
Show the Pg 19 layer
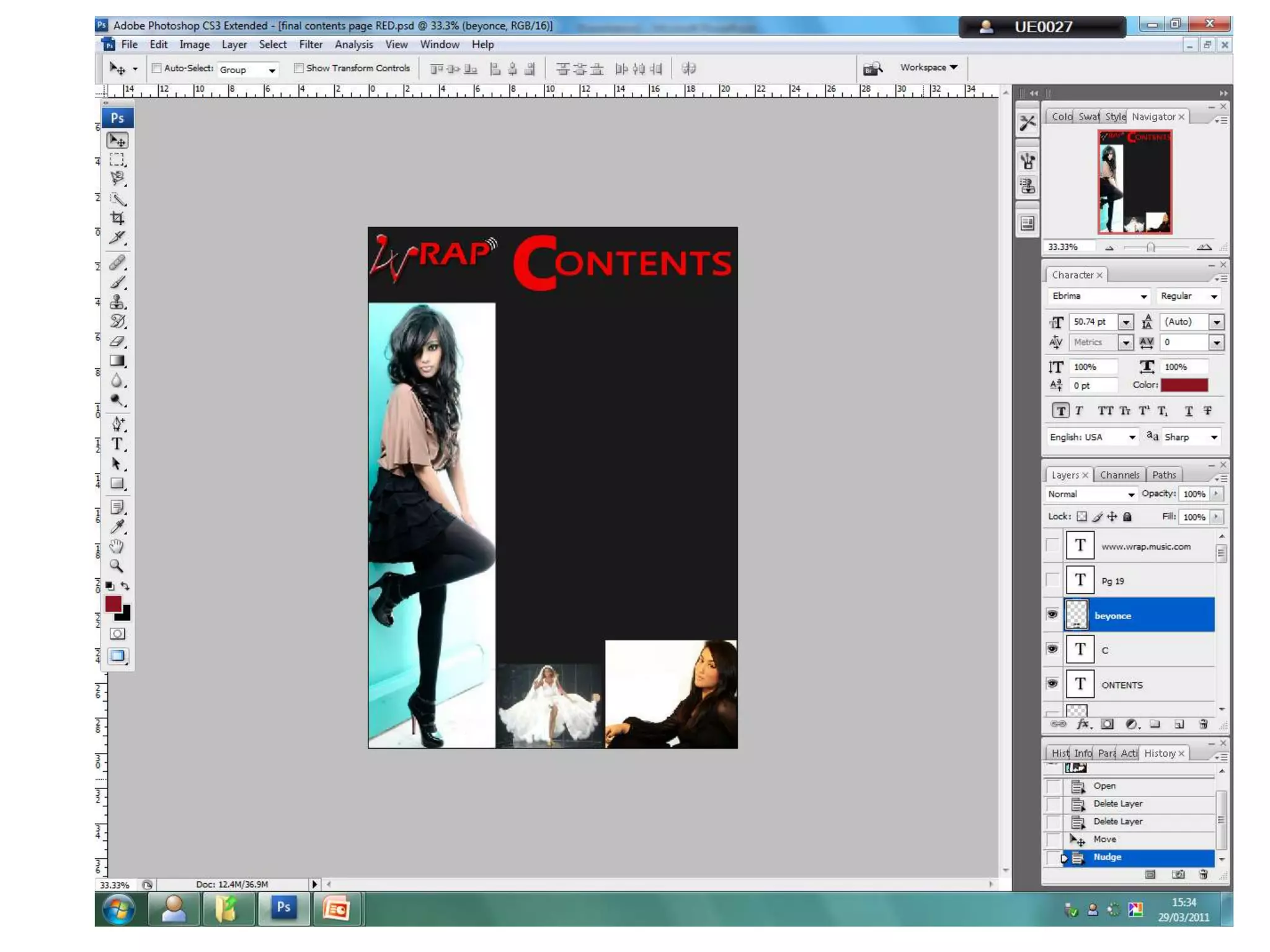pyautogui.click(x=1052, y=580)
